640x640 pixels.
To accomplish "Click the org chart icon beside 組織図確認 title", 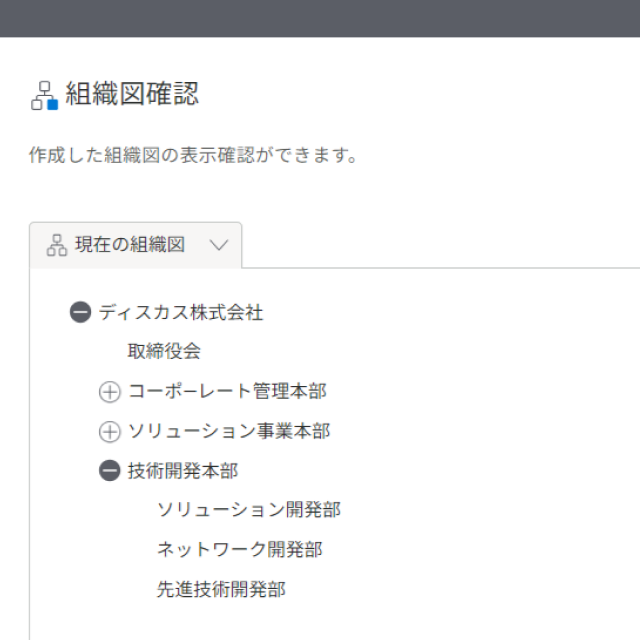I will coord(44,96).
